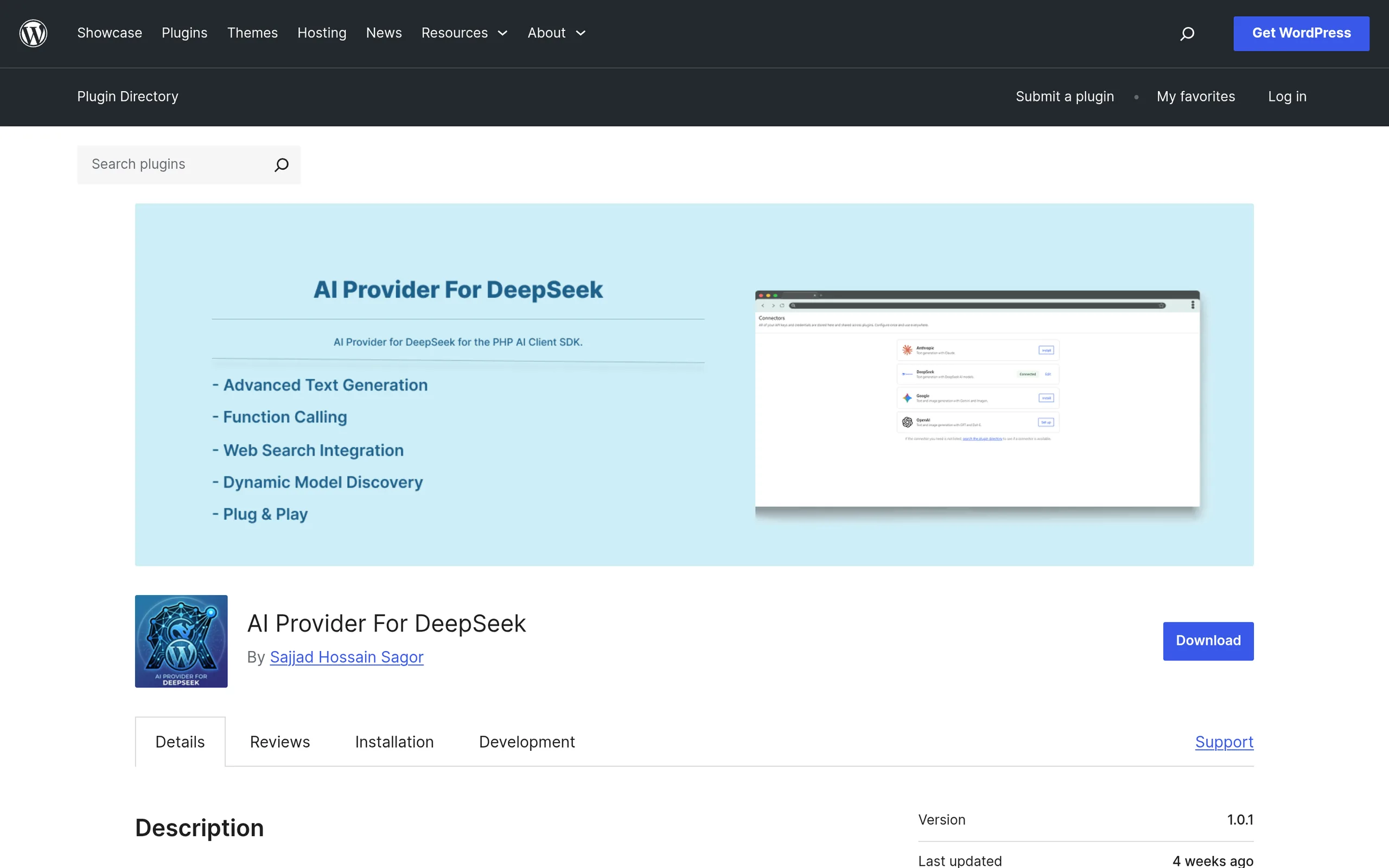The width and height of the screenshot is (1389, 868).
Task: Click the Version value 1.0.1
Action: [1240, 820]
